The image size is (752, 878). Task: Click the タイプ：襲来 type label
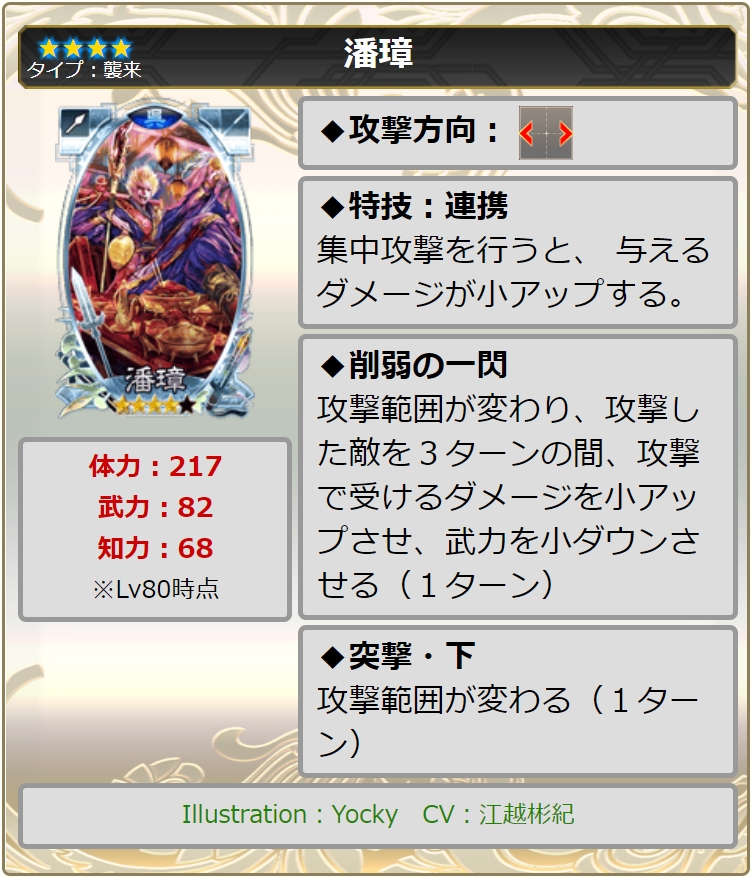85,70
